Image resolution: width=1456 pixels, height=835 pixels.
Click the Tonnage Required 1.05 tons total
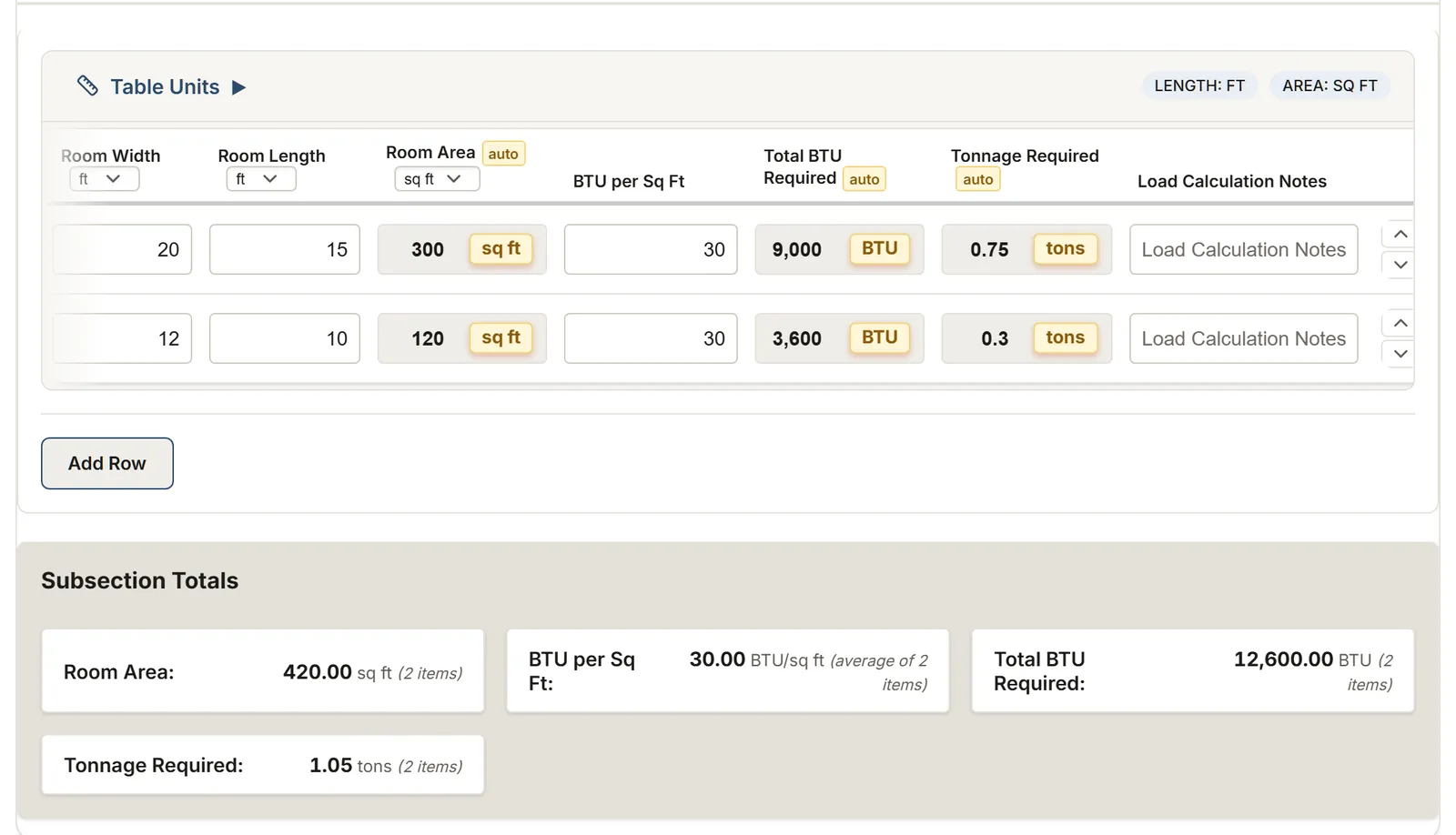coord(263,765)
